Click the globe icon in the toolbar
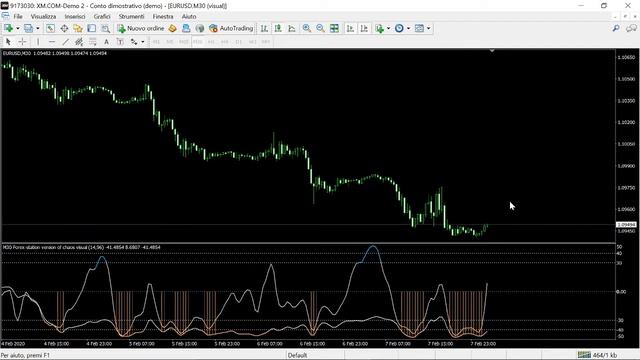The width and height of the screenshot is (640, 360). pos(200,28)
